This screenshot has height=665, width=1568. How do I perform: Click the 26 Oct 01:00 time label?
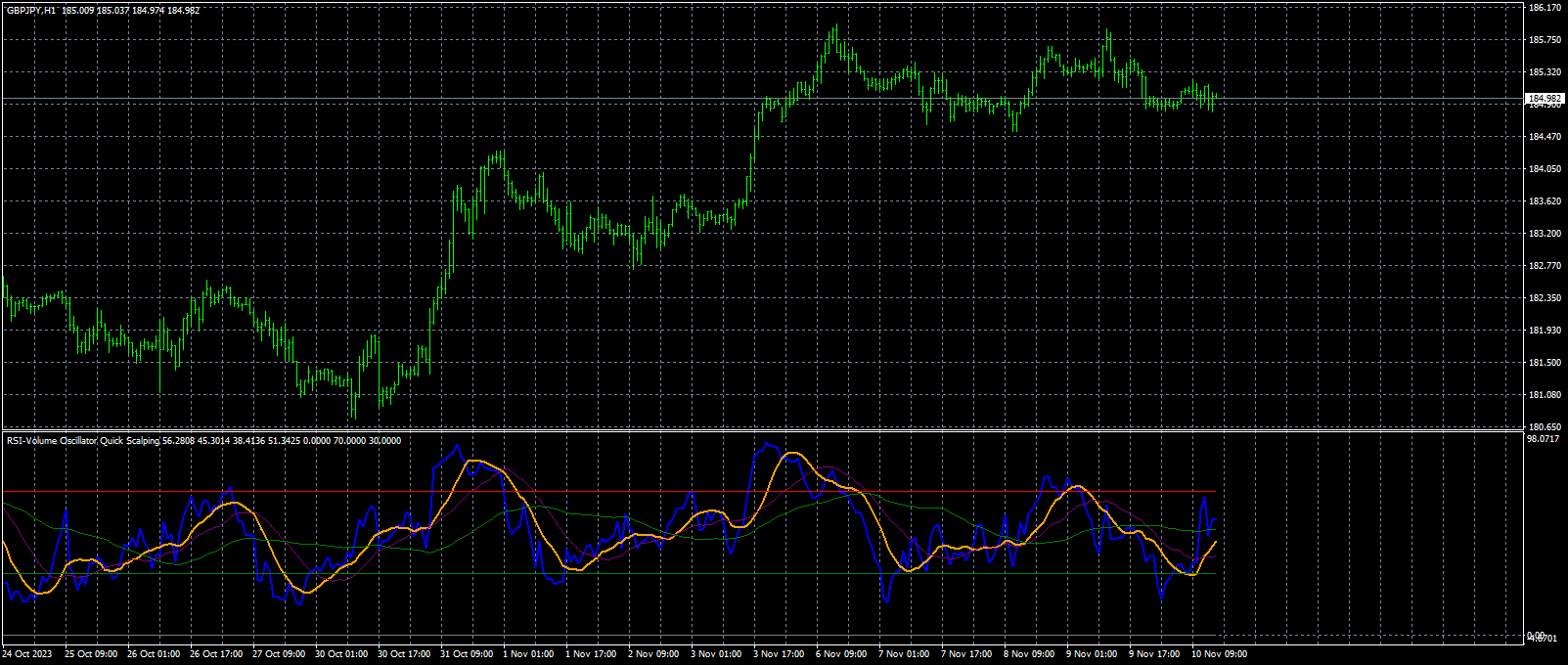tap(154, 654)
